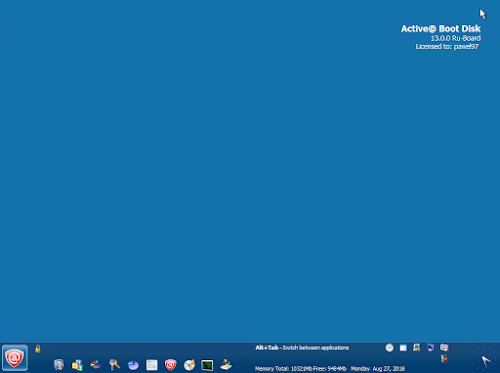Launch the small red Active@ shield icon
The width and height of the screenshot is (500, 373).
(170, 365)
